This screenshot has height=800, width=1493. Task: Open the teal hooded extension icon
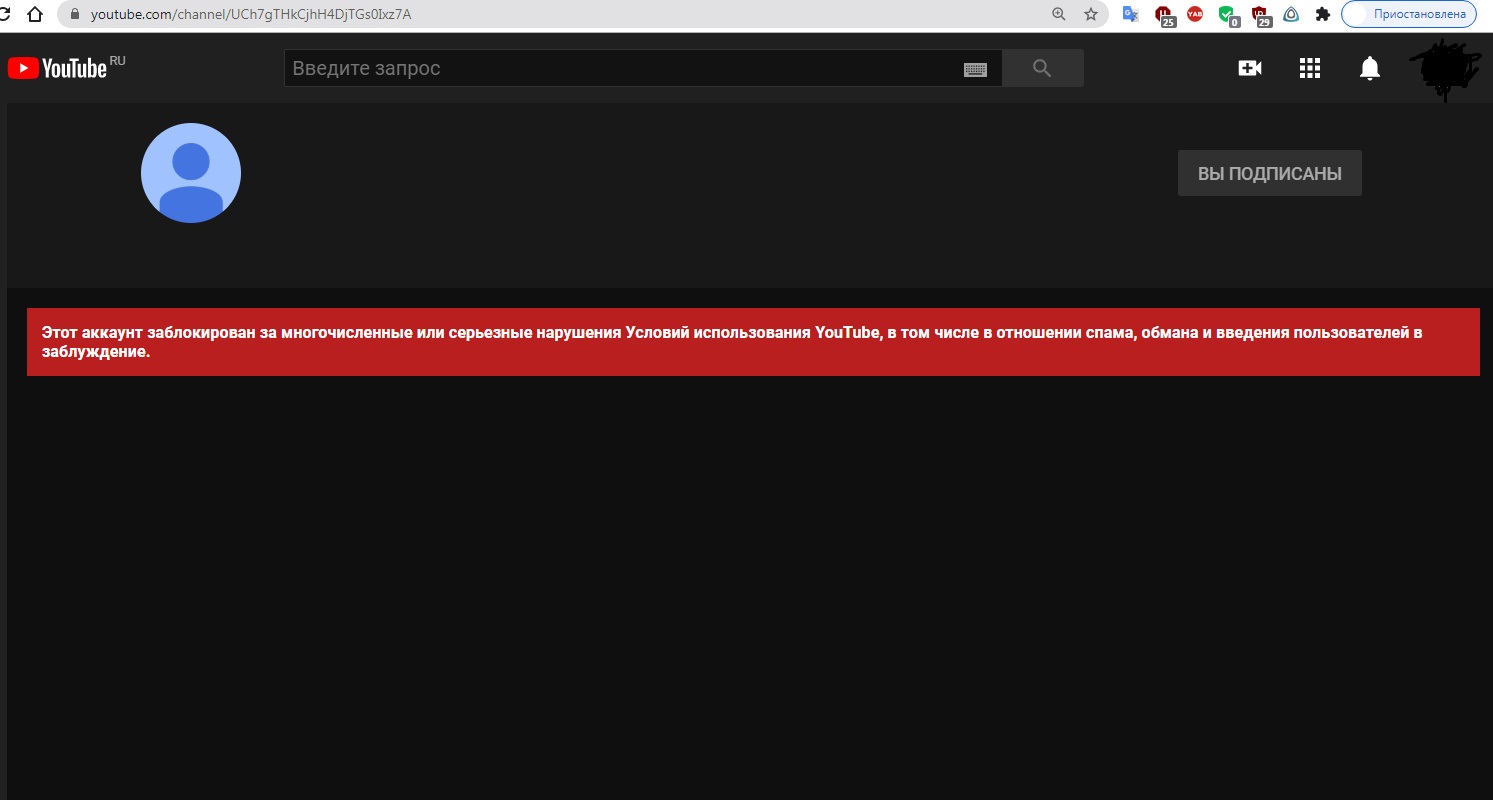[1291, 14]
